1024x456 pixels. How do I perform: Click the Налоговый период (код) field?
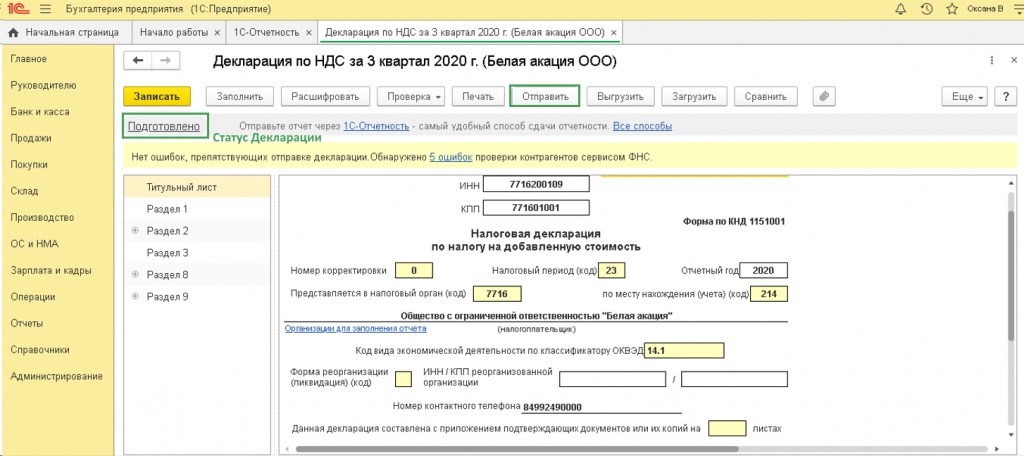click(x=611, y=270)
